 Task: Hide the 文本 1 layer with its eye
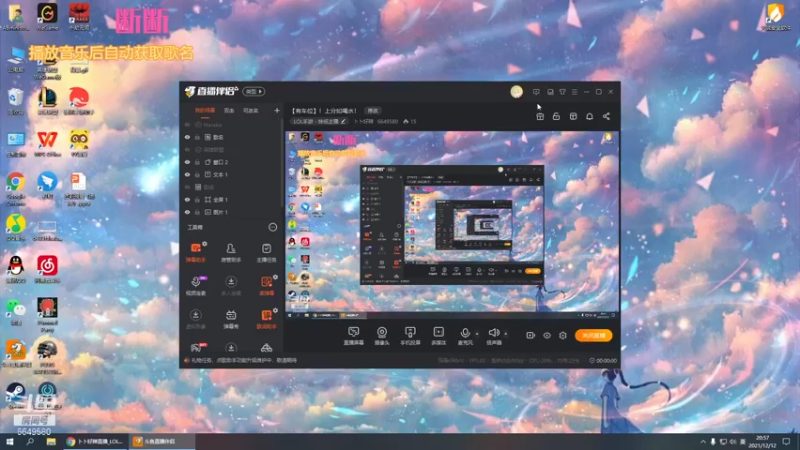pyautogui.click(x=187, y=174)
